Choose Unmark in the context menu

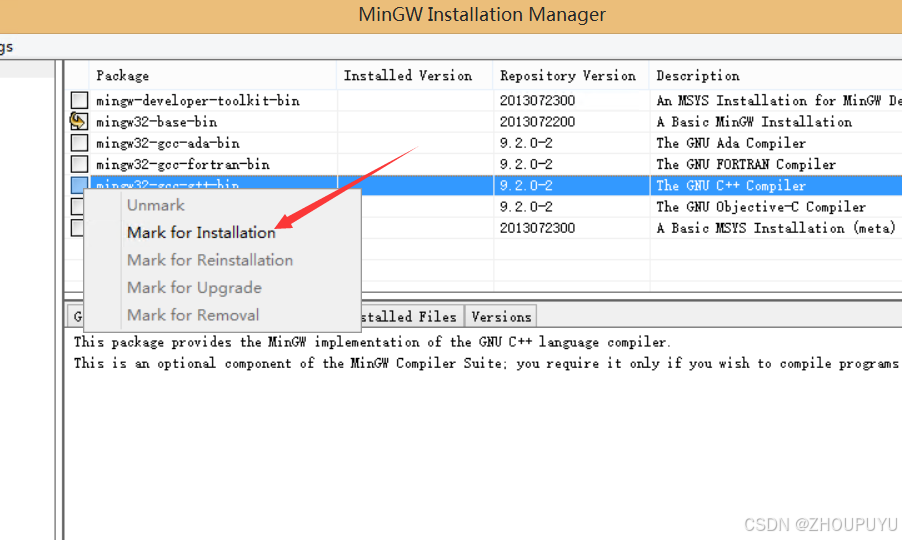(156, 205)
